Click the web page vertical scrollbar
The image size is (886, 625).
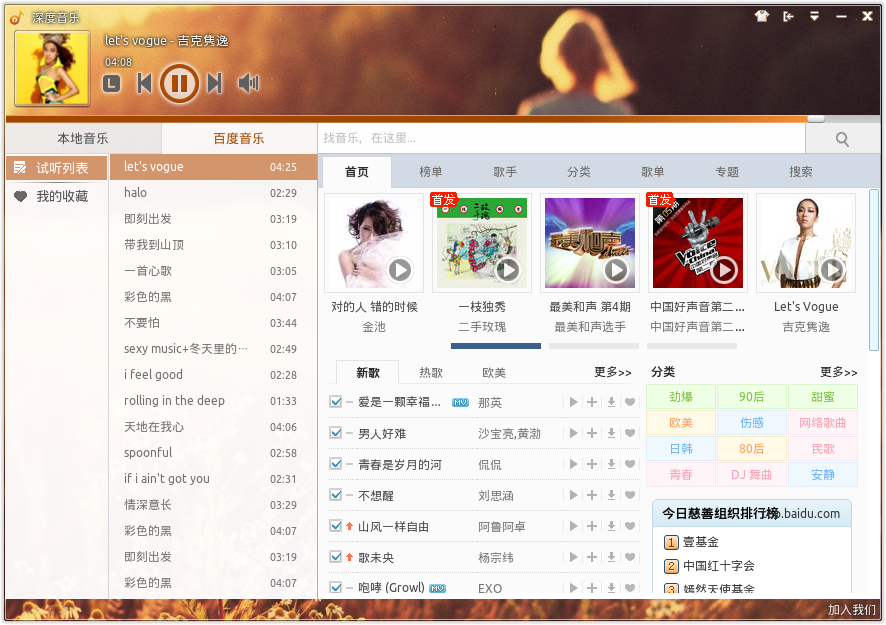click(x=874, y=270)
